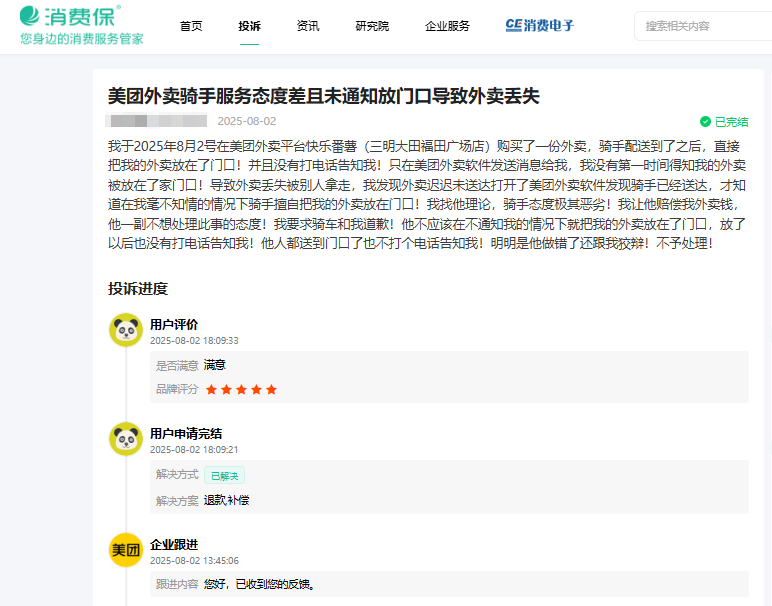
Task: Click the panda avatar beside 用户申请完结
Action: 126,439
